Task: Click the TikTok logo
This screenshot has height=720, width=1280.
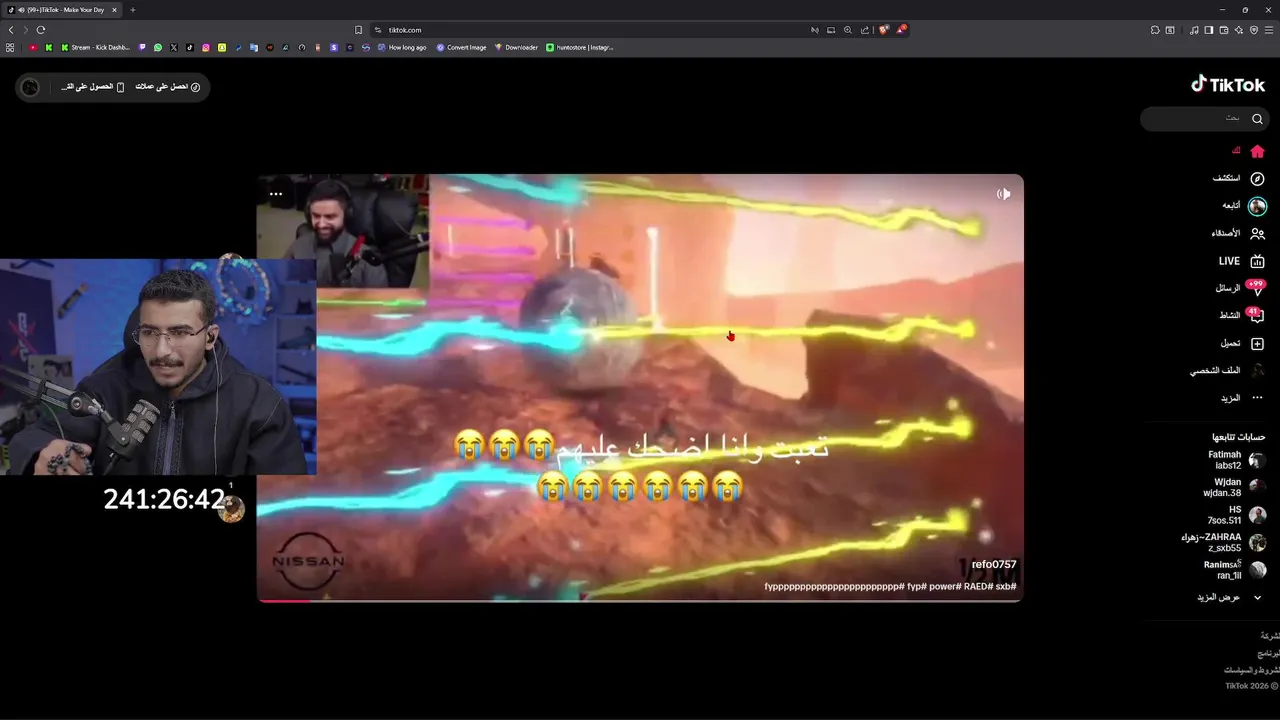Action: (1228, 85)
